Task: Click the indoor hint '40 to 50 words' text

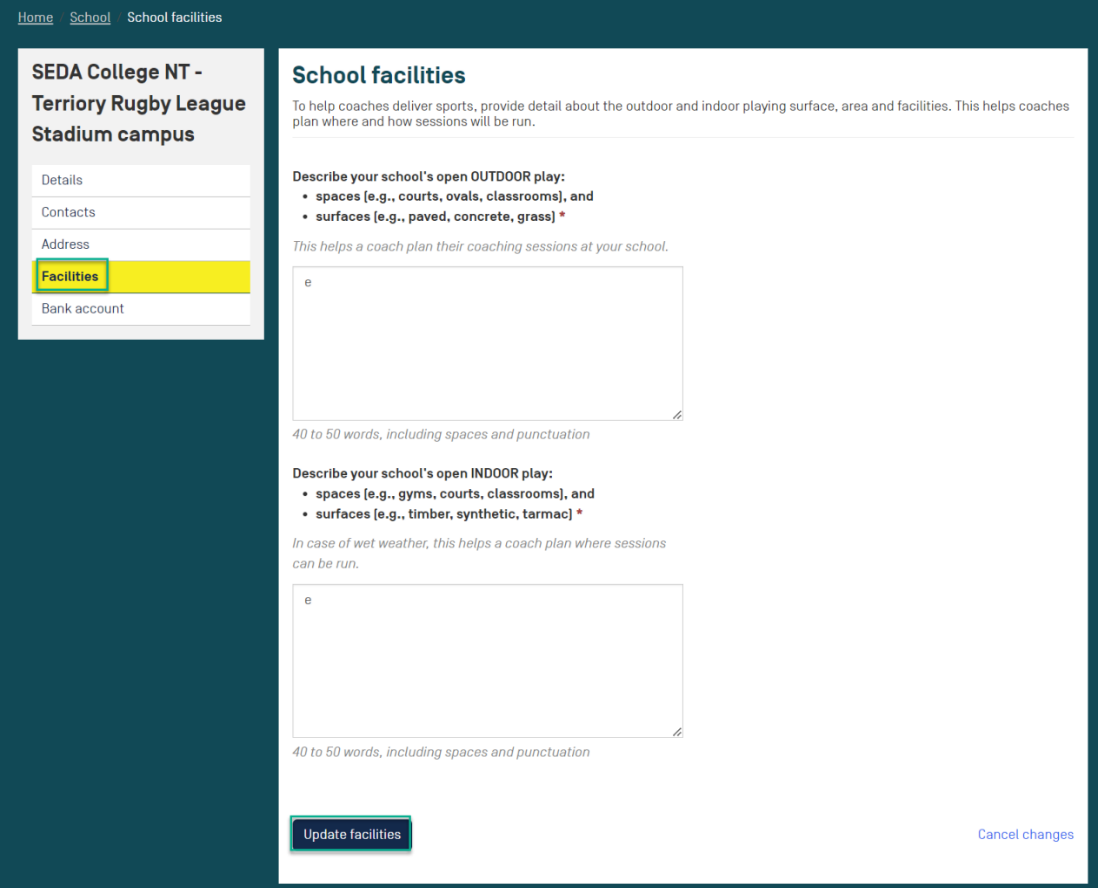Action: tap(441, 752)
